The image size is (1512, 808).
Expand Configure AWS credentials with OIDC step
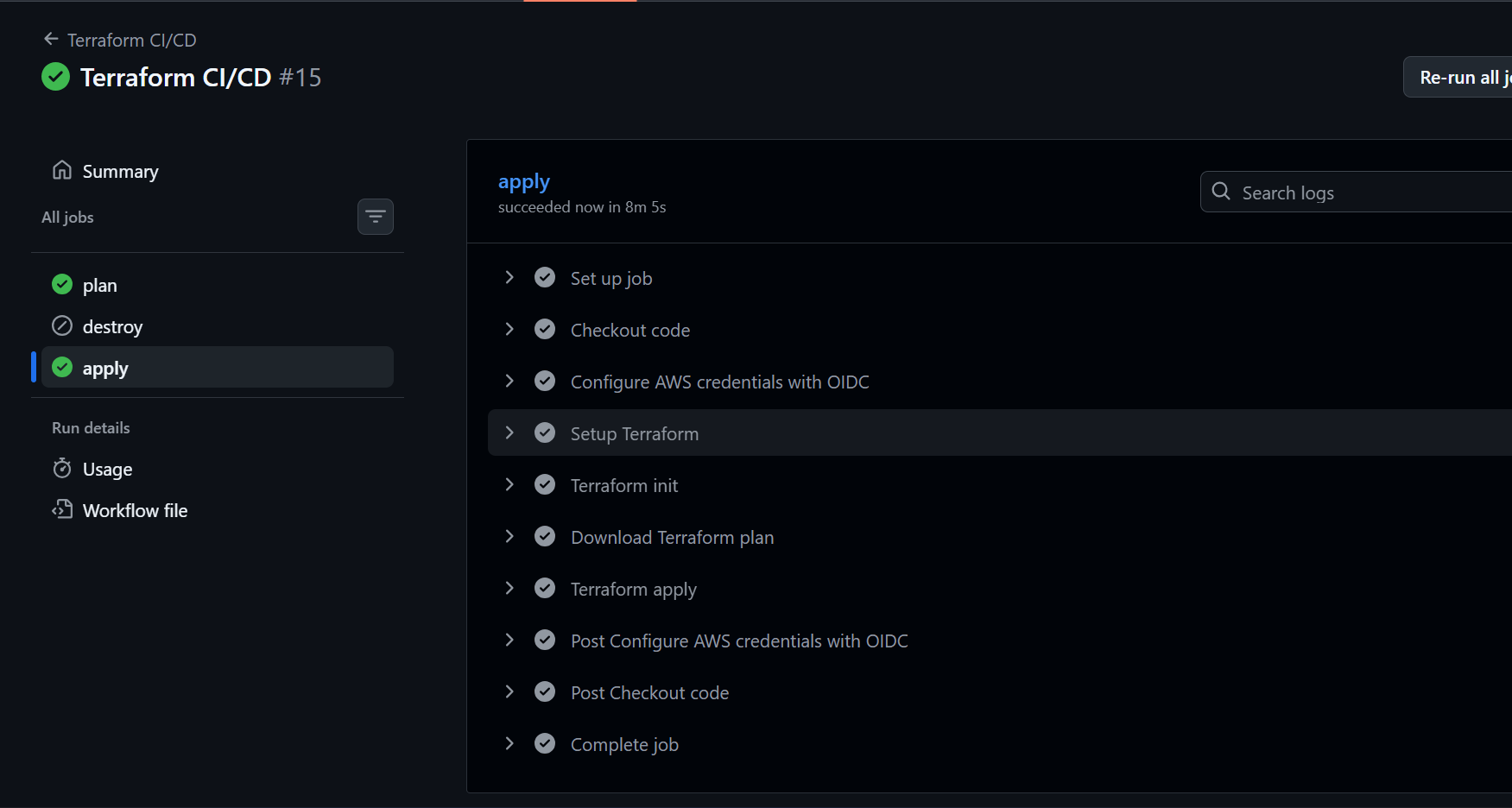point(509,381)
